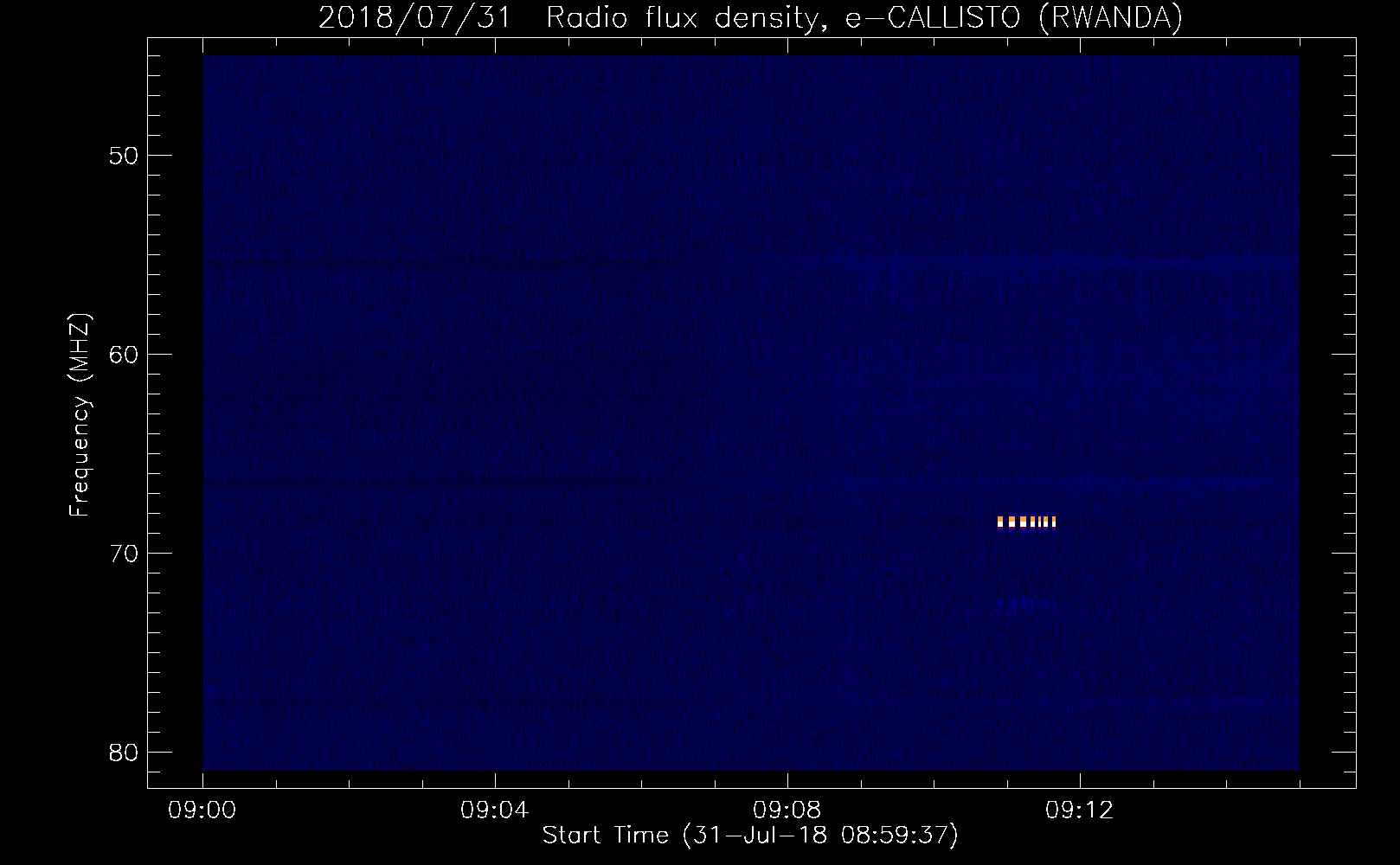Click the 60 MHz frequency tick label
This screenshot has width=1400, height=865.
[125, 354]
